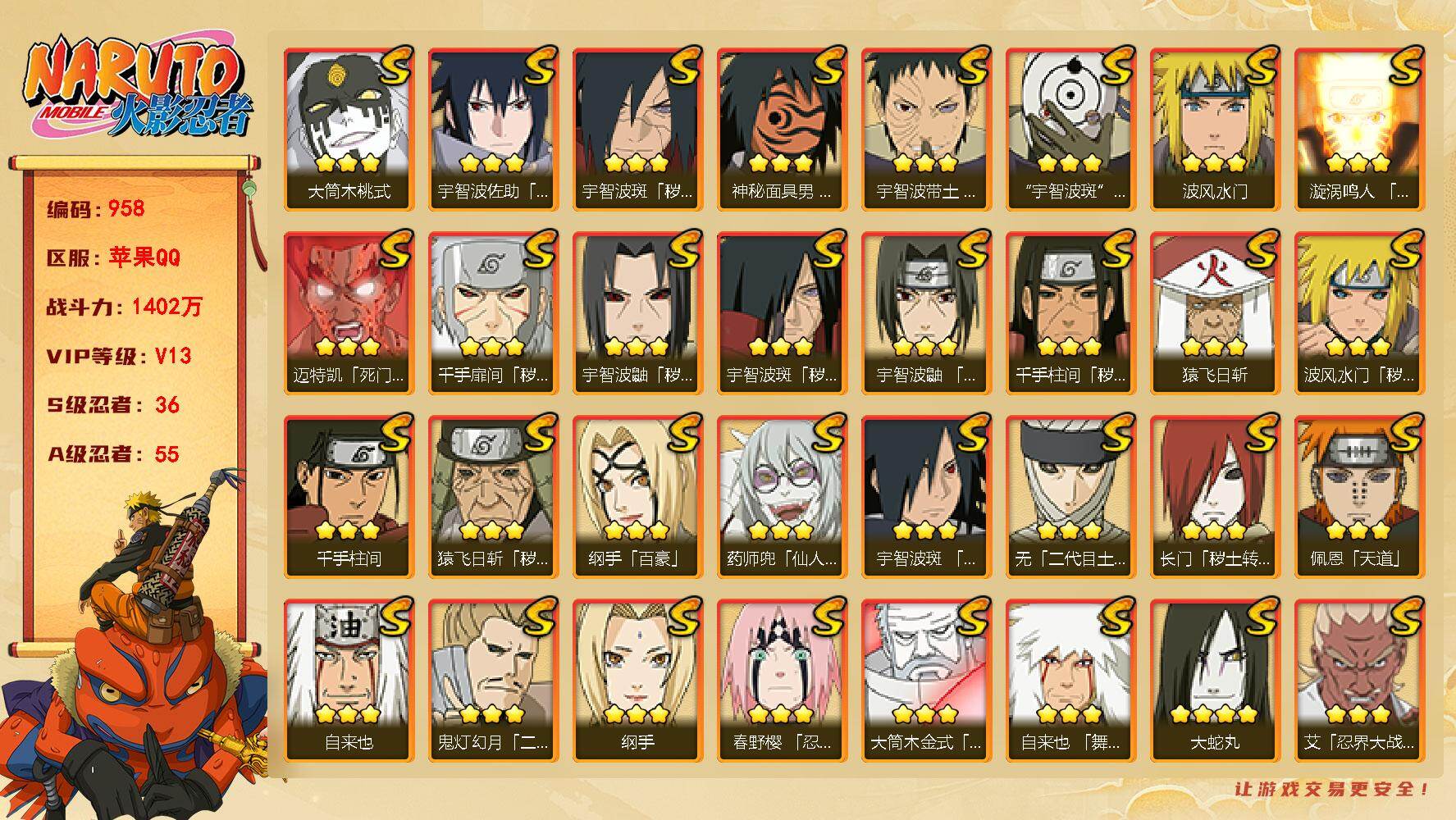
Task: Open the 纲手「百豪」 card
Action: [x=637, y=497]
